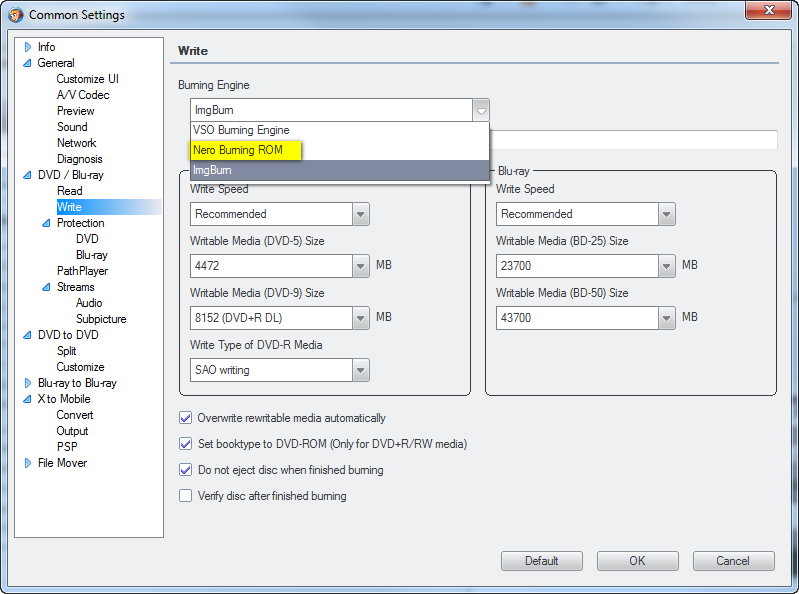Select Convert under X to Mobile
799x594 pixels.
point(74,415)
